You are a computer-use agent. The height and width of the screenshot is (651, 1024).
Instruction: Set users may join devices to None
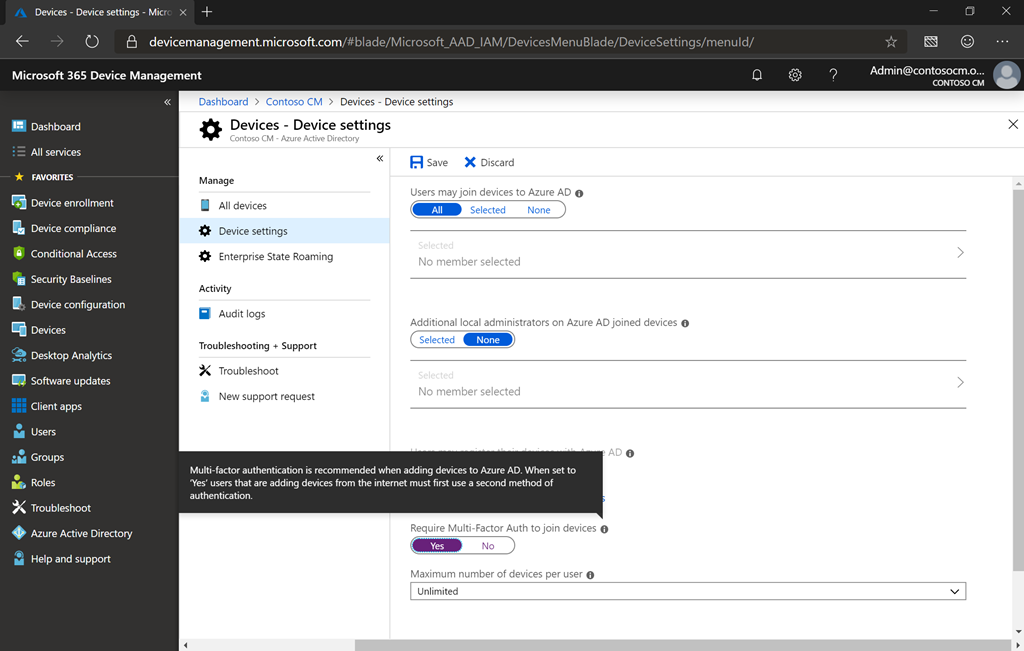[x=538, y=210]
